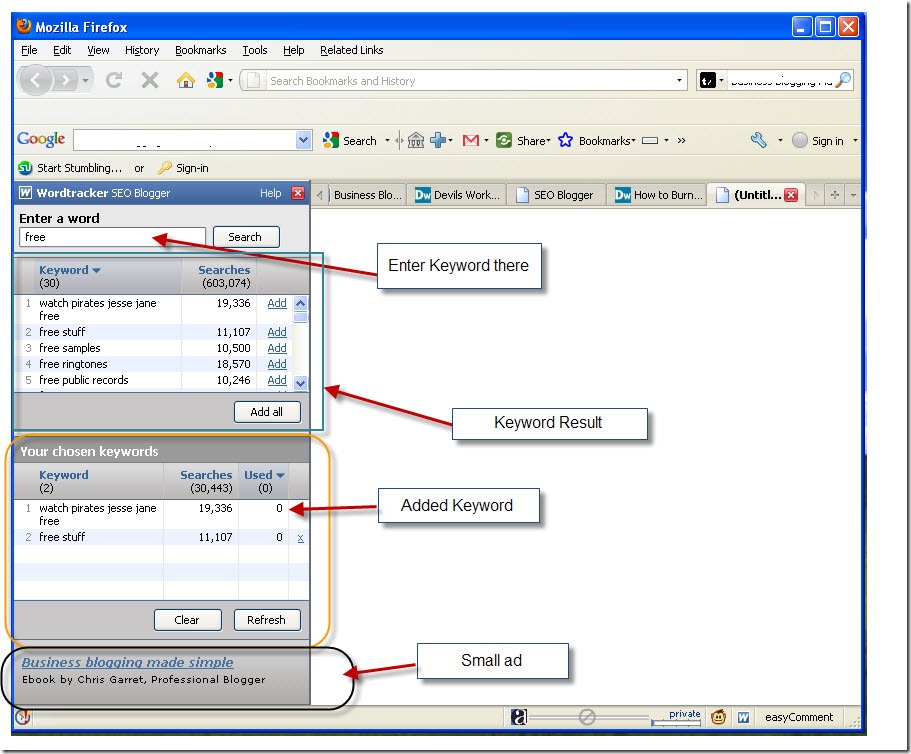Add the 'free samples' keyword
911x754 pixels.
coord(277,348)
